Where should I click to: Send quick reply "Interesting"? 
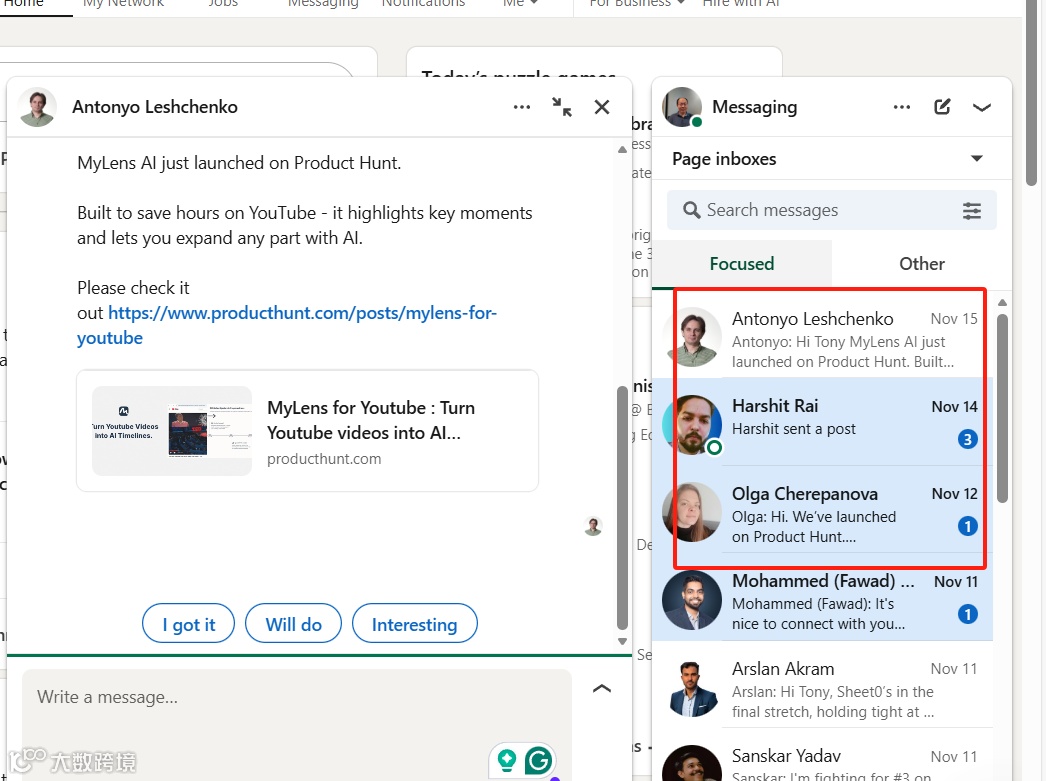(414, 624)
